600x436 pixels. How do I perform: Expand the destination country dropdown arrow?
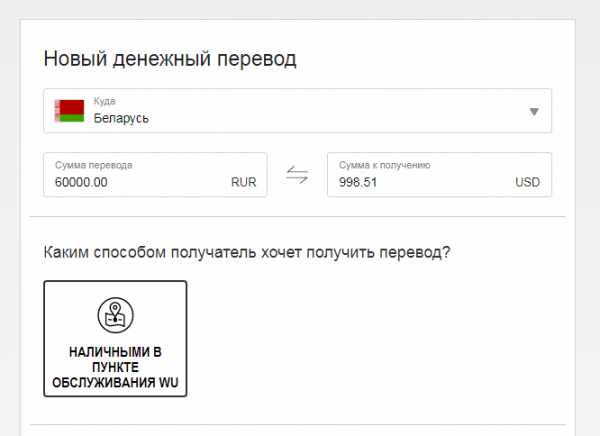point(534,111)
